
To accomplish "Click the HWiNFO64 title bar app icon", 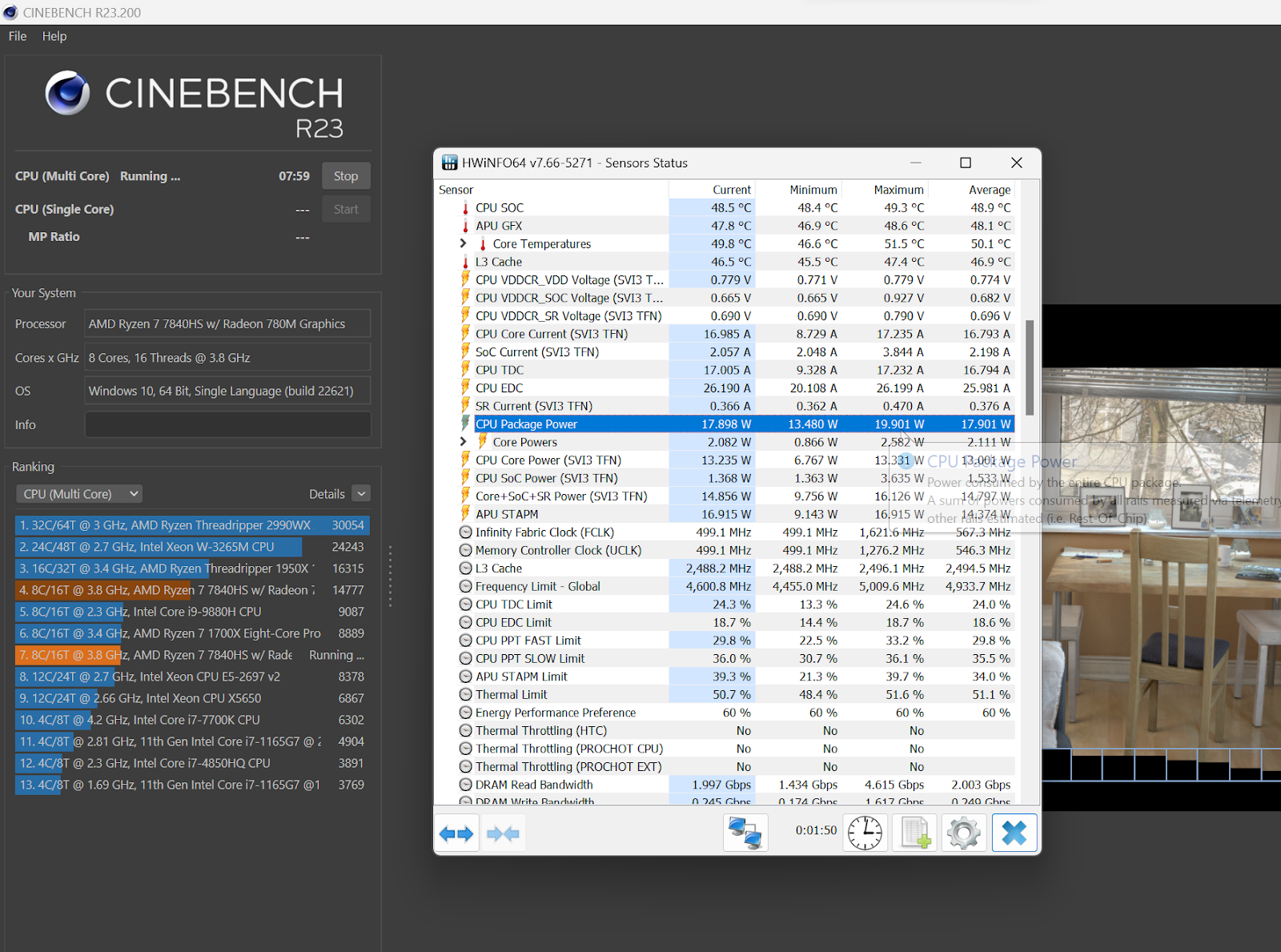I will click(450, 163).
